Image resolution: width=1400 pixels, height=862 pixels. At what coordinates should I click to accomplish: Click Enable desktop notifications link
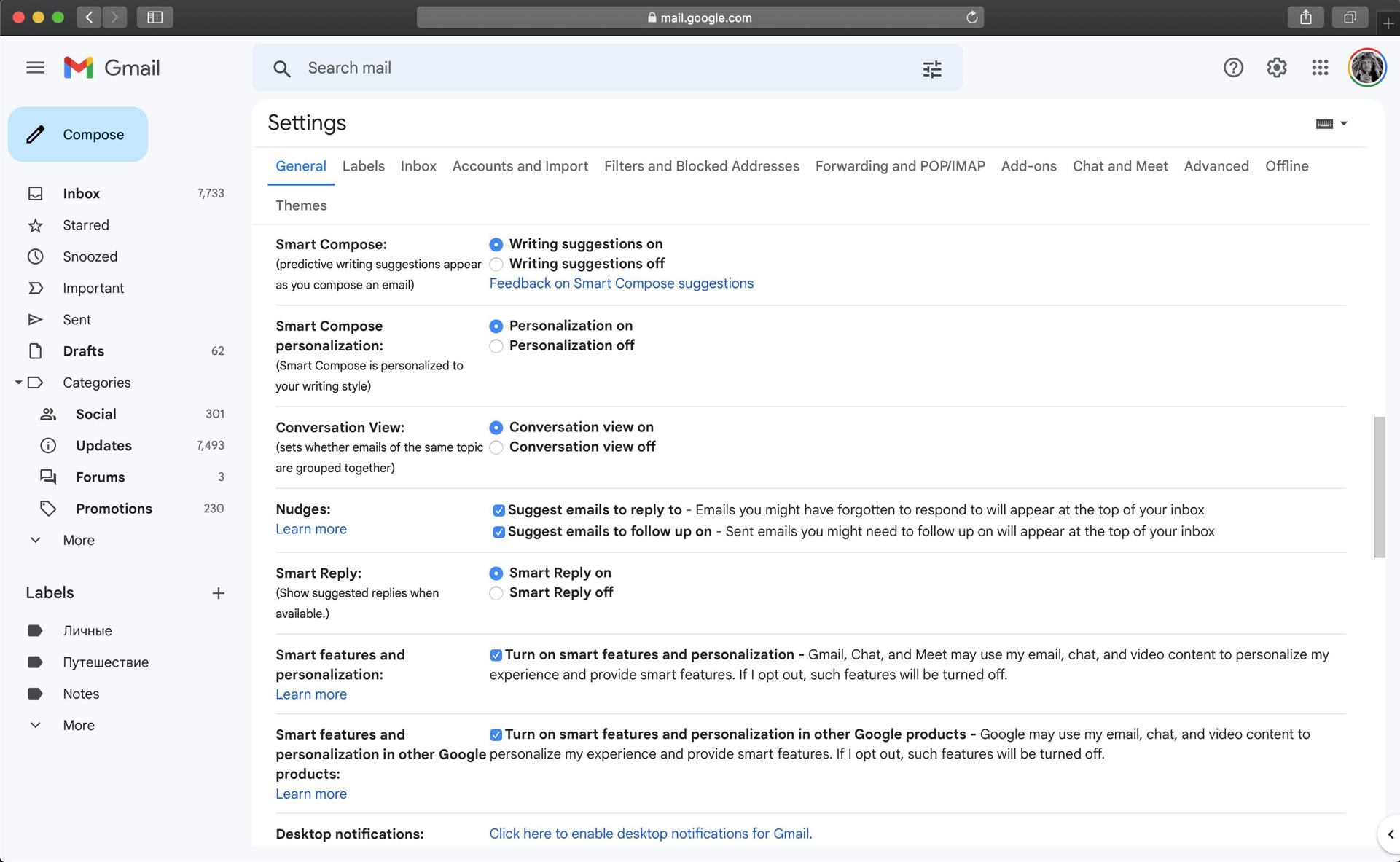click(650, 832)
